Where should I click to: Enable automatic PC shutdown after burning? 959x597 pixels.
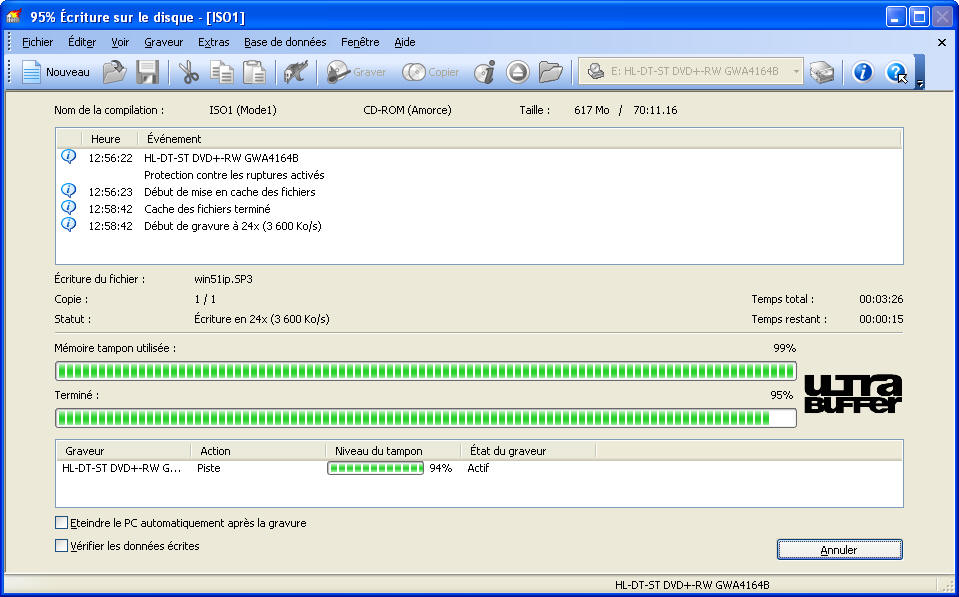click(x=62, y=523)
